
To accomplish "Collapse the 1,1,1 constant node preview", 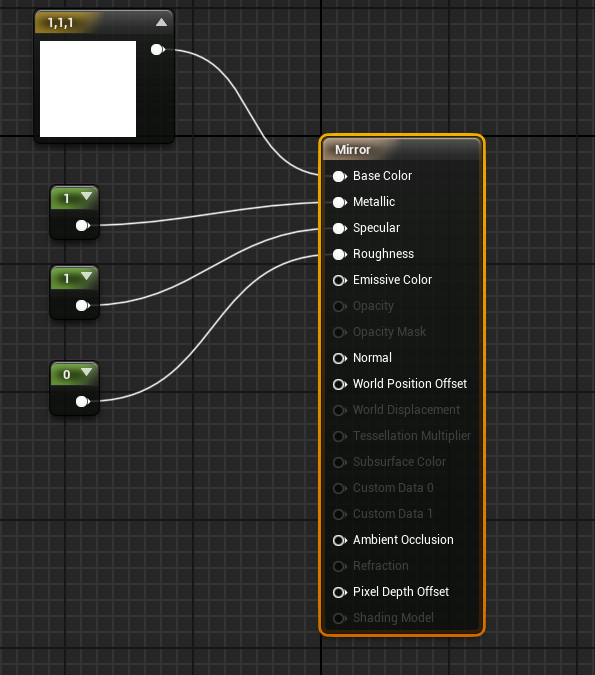I will tap(161, 22).
